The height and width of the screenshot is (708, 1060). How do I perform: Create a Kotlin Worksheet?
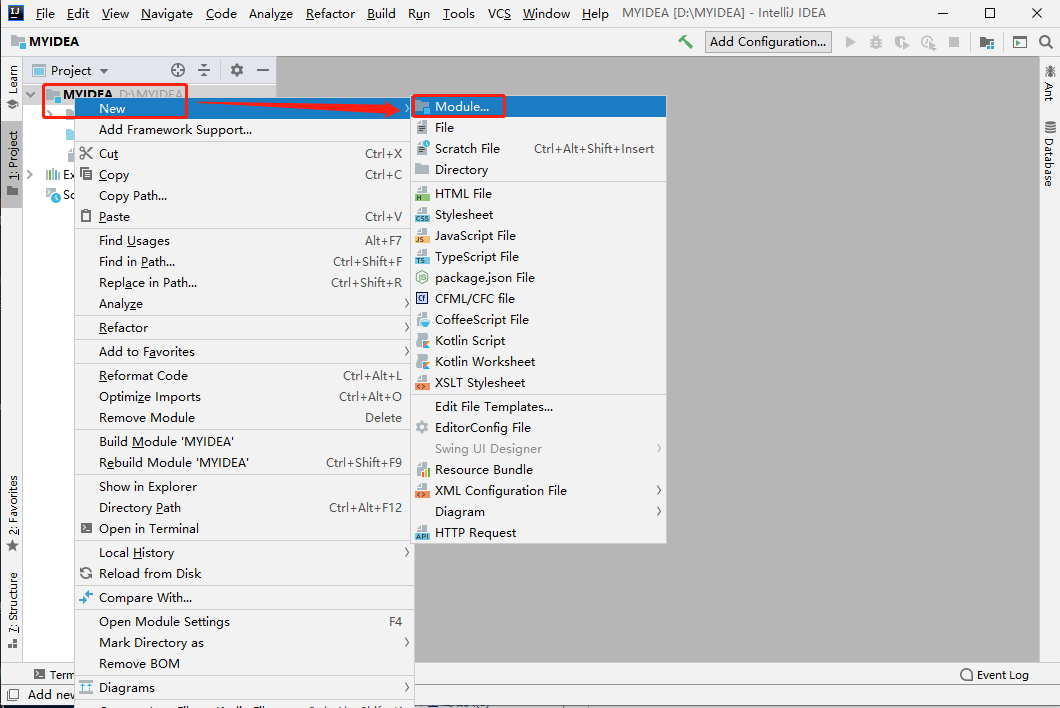point(539,361)
